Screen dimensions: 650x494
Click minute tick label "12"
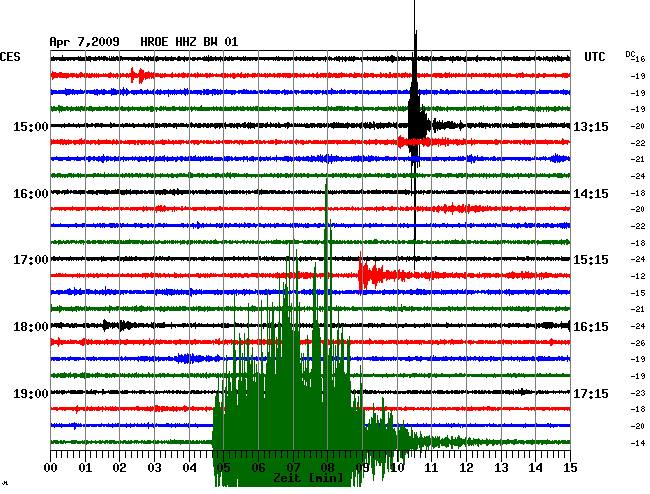point(466,468)
